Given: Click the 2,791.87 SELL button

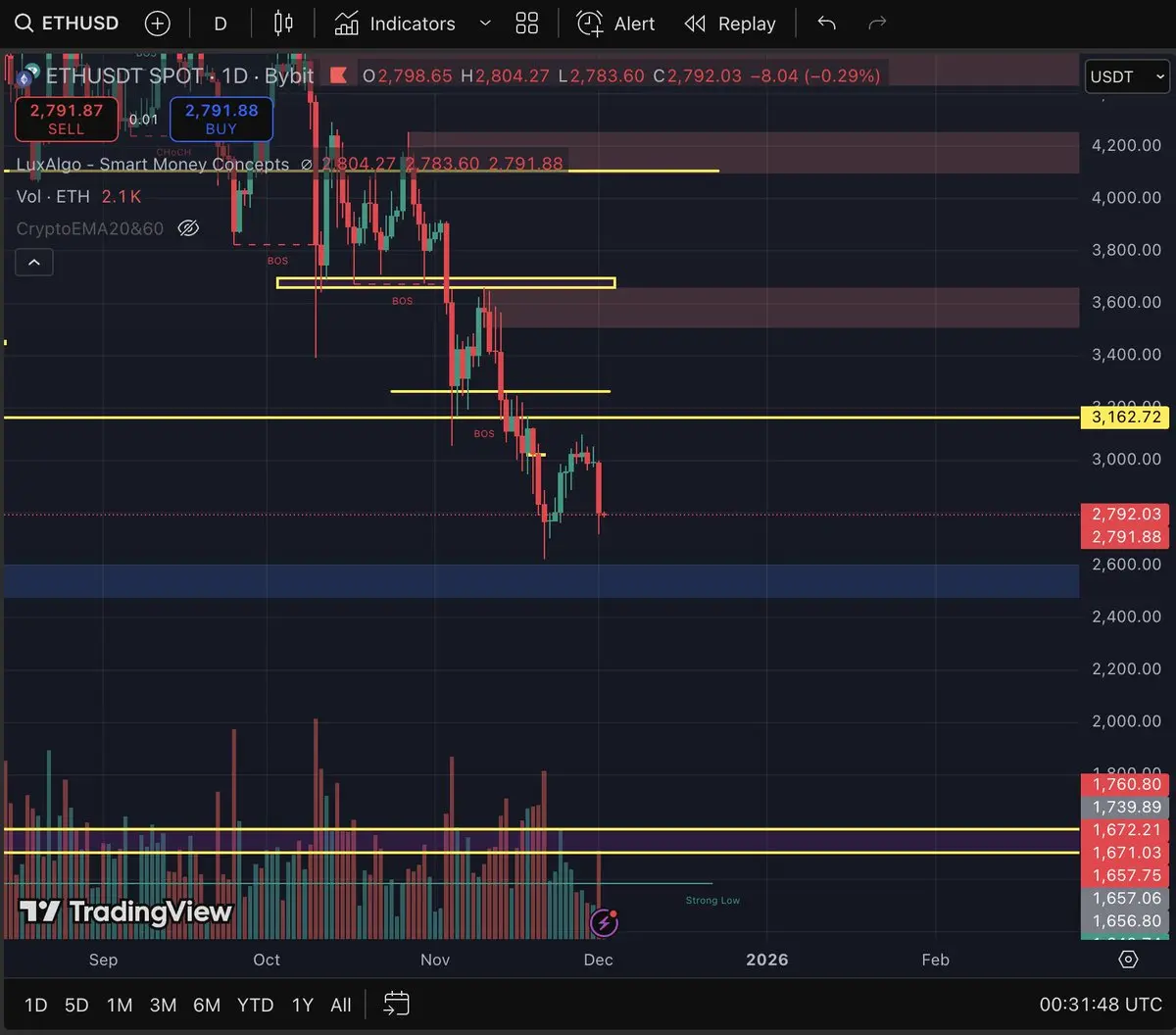Looking at the screenshot, I should pyautogui.click(x=66, y=120).
